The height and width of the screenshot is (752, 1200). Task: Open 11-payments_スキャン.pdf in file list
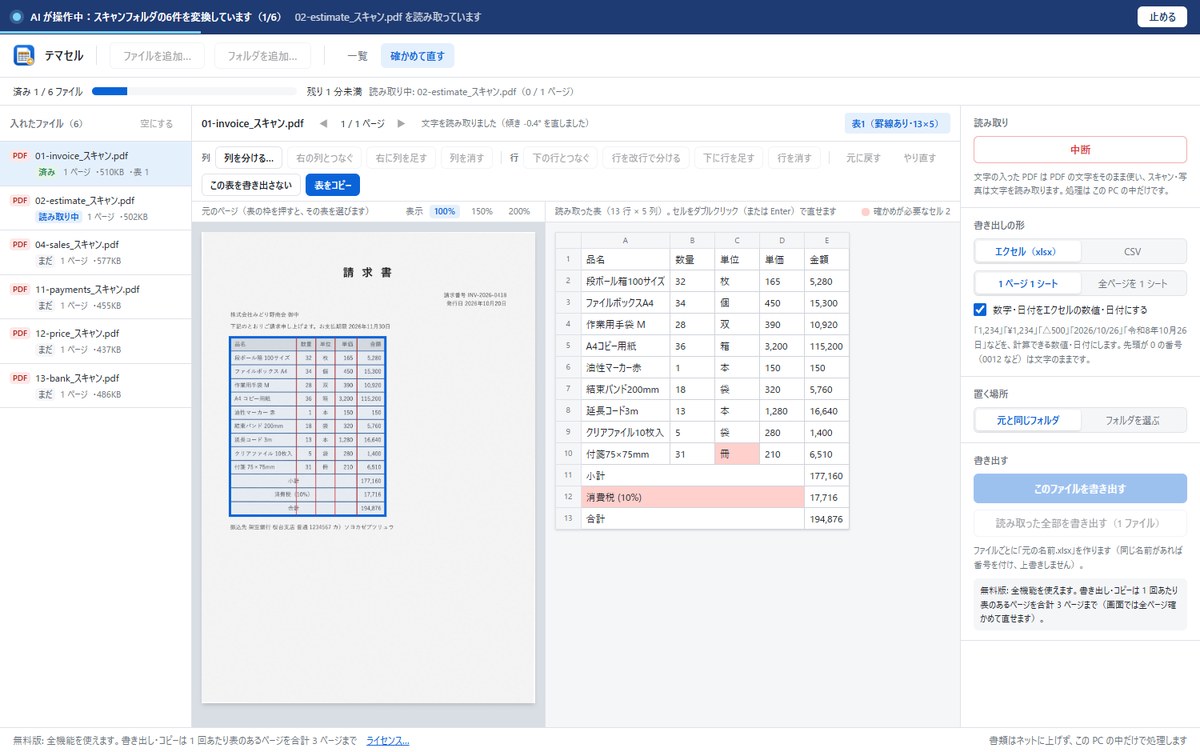(95, 297)
